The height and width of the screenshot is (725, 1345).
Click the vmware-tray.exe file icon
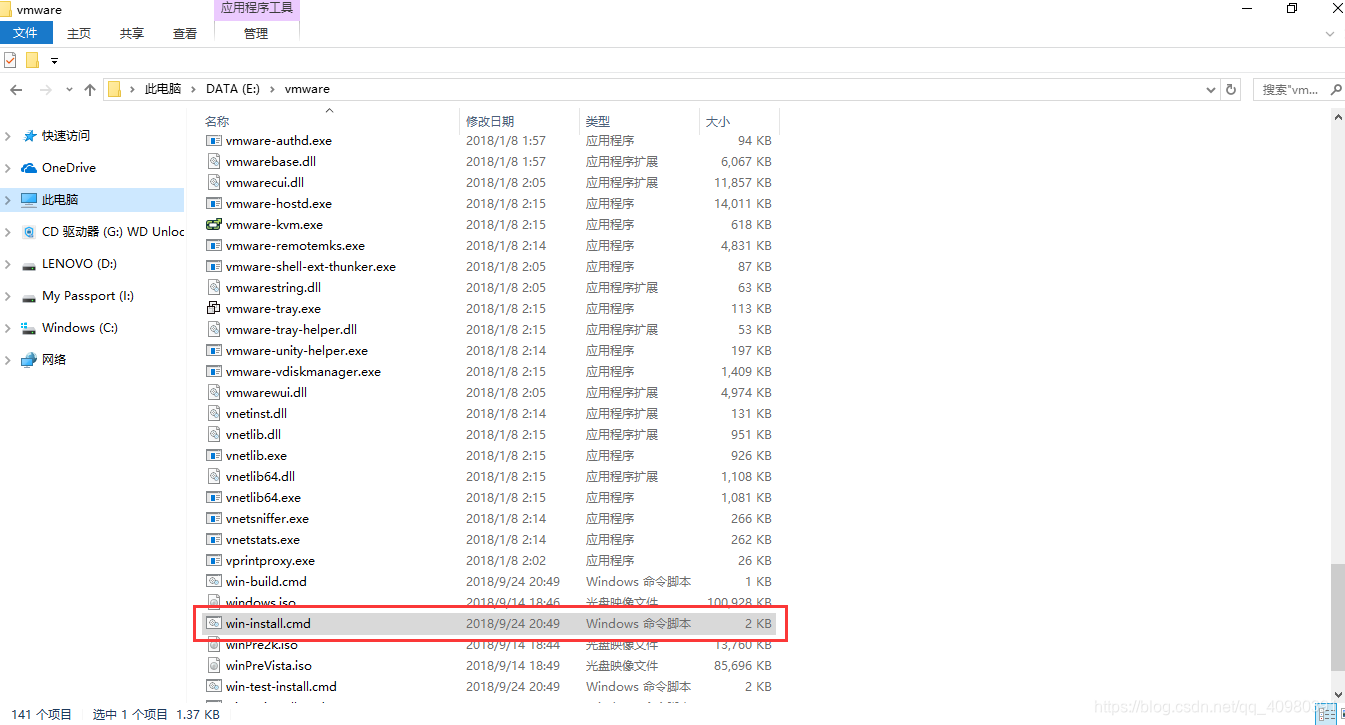click(213, 309)
